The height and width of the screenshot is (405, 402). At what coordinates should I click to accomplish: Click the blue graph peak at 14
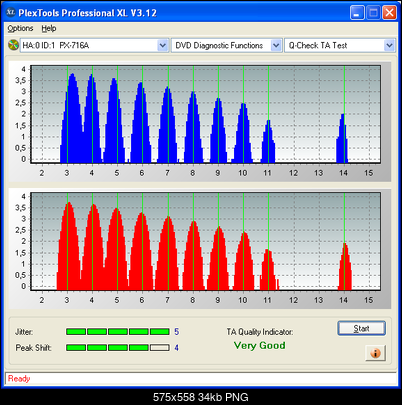(x=342, y=138)
